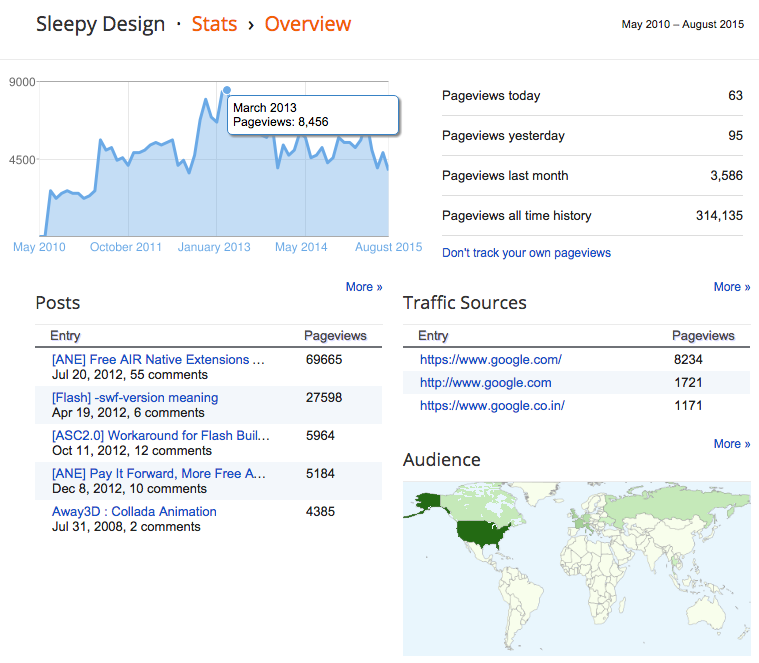
Task: Show More below the pageviews summary
Action: pyautogui.click(x=732, y=287)
